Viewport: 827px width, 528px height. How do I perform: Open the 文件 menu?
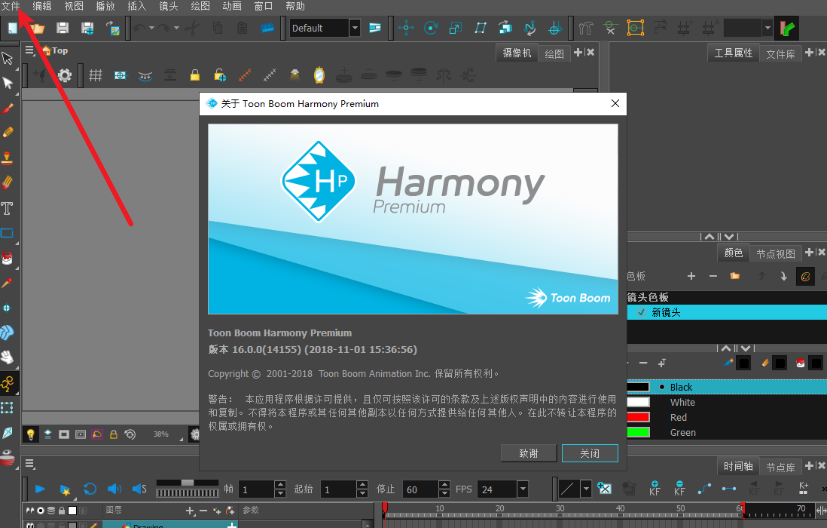point(11,6)
